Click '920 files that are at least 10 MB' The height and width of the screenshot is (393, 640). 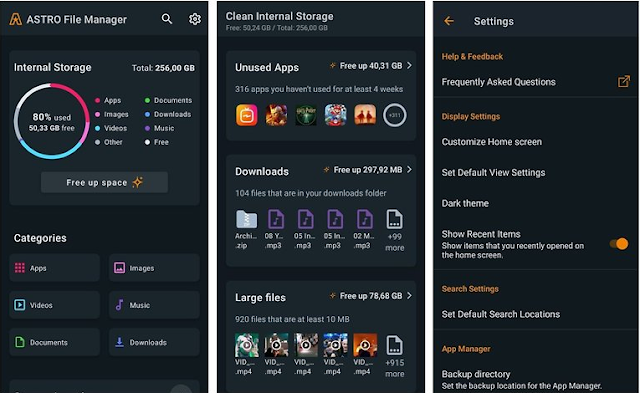pos(292,319)
